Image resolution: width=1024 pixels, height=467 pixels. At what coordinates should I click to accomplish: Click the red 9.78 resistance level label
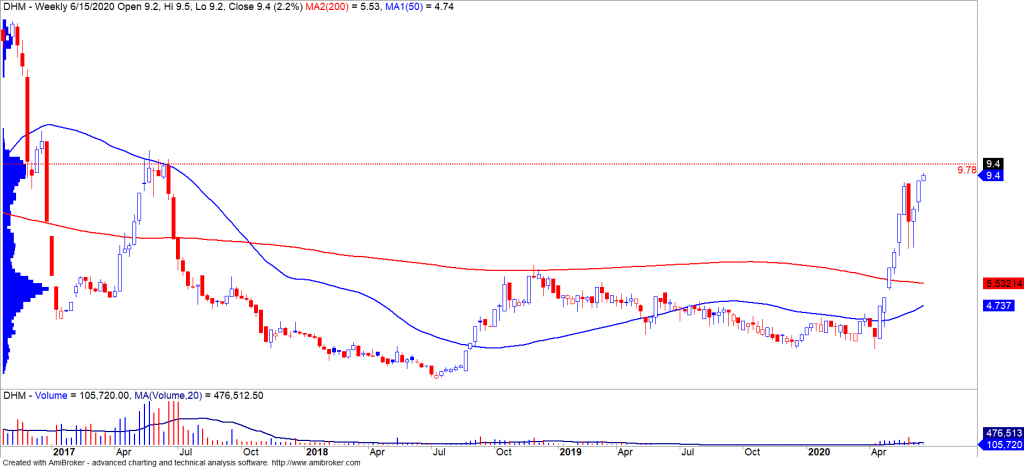[966, 170]
